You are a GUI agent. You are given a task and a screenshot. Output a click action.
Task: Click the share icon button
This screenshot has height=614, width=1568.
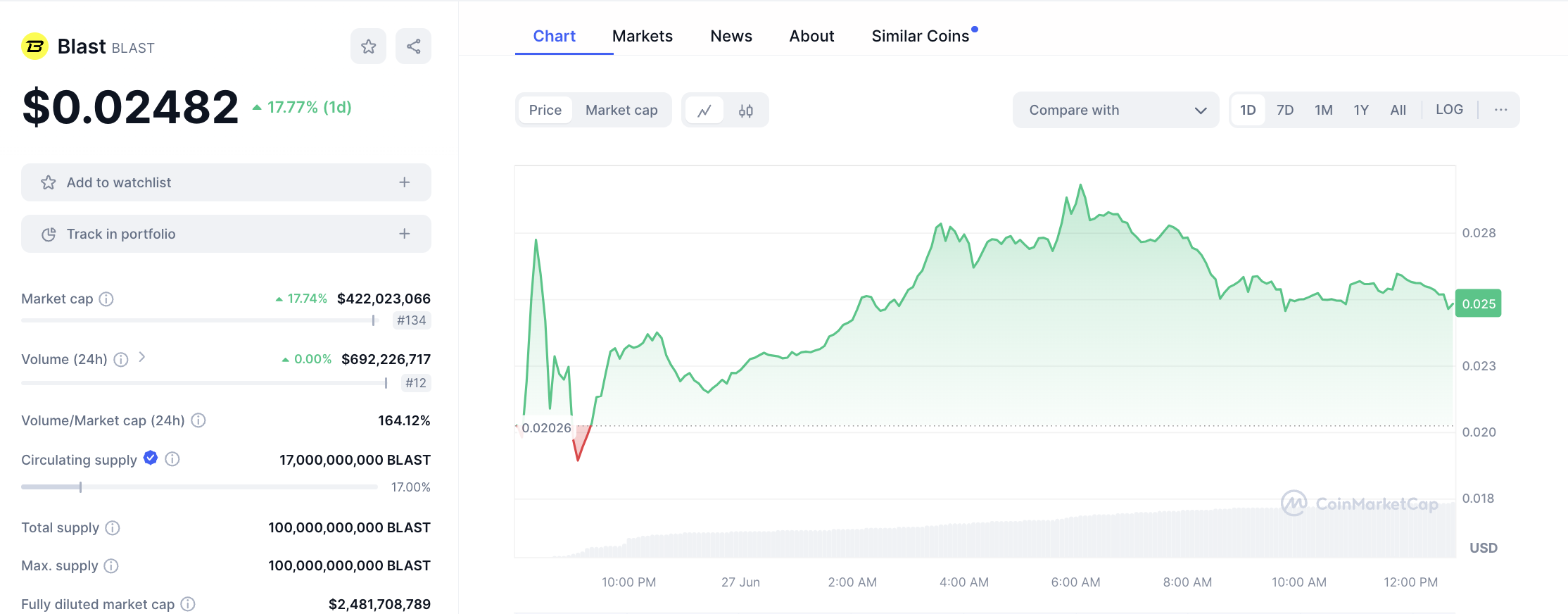(413, 46)
